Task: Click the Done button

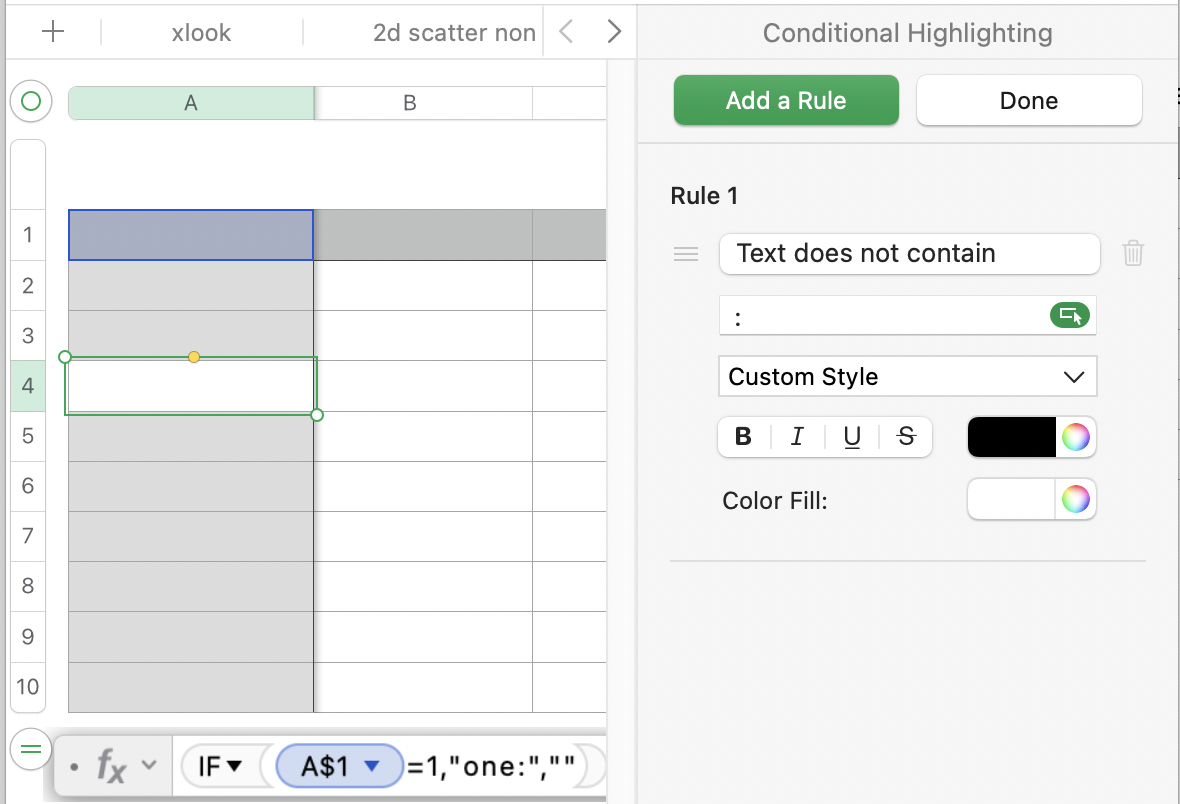Action: [x=1028, y=101]
